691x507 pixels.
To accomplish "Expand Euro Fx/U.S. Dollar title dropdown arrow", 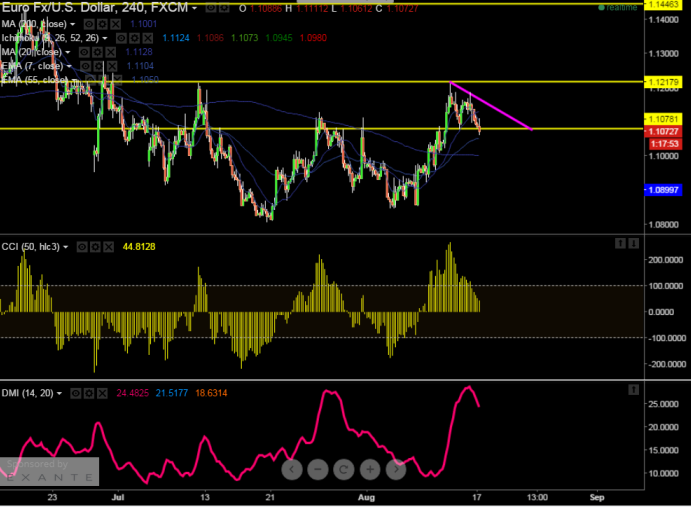I will (x=194, y=8).
